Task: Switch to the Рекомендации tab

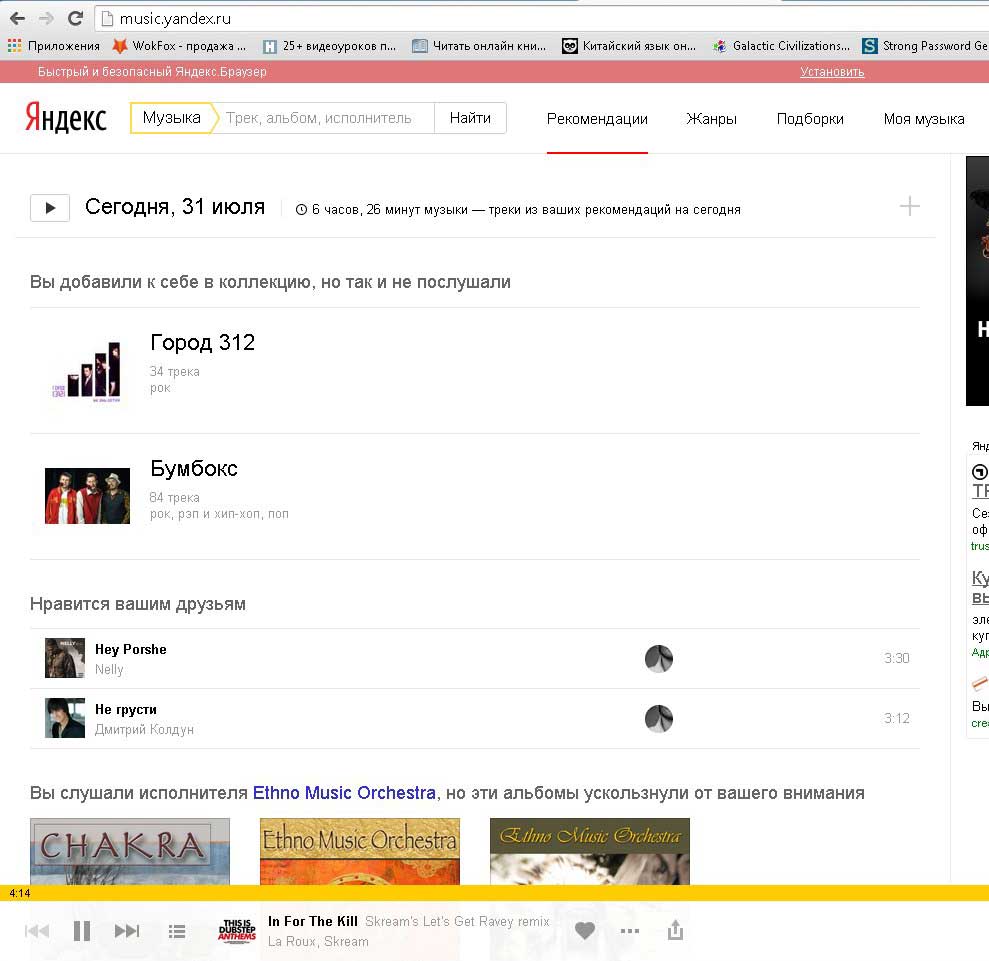Action: coord(597,119)
